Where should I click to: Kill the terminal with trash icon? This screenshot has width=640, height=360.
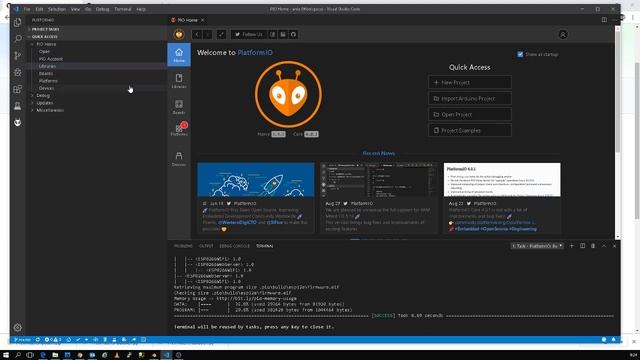point(593,246)
